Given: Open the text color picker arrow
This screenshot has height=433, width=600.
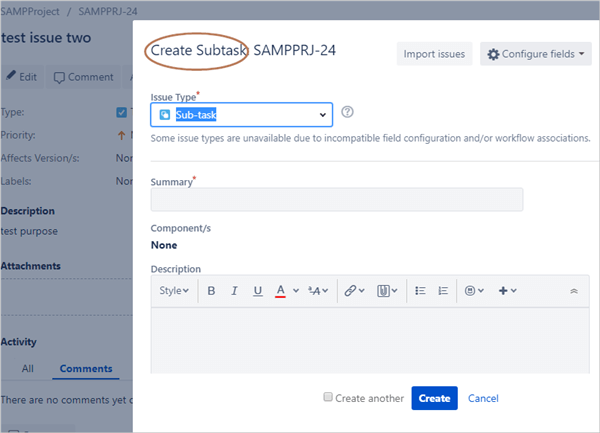Looking at the screenshot, I should coord(296,291).
